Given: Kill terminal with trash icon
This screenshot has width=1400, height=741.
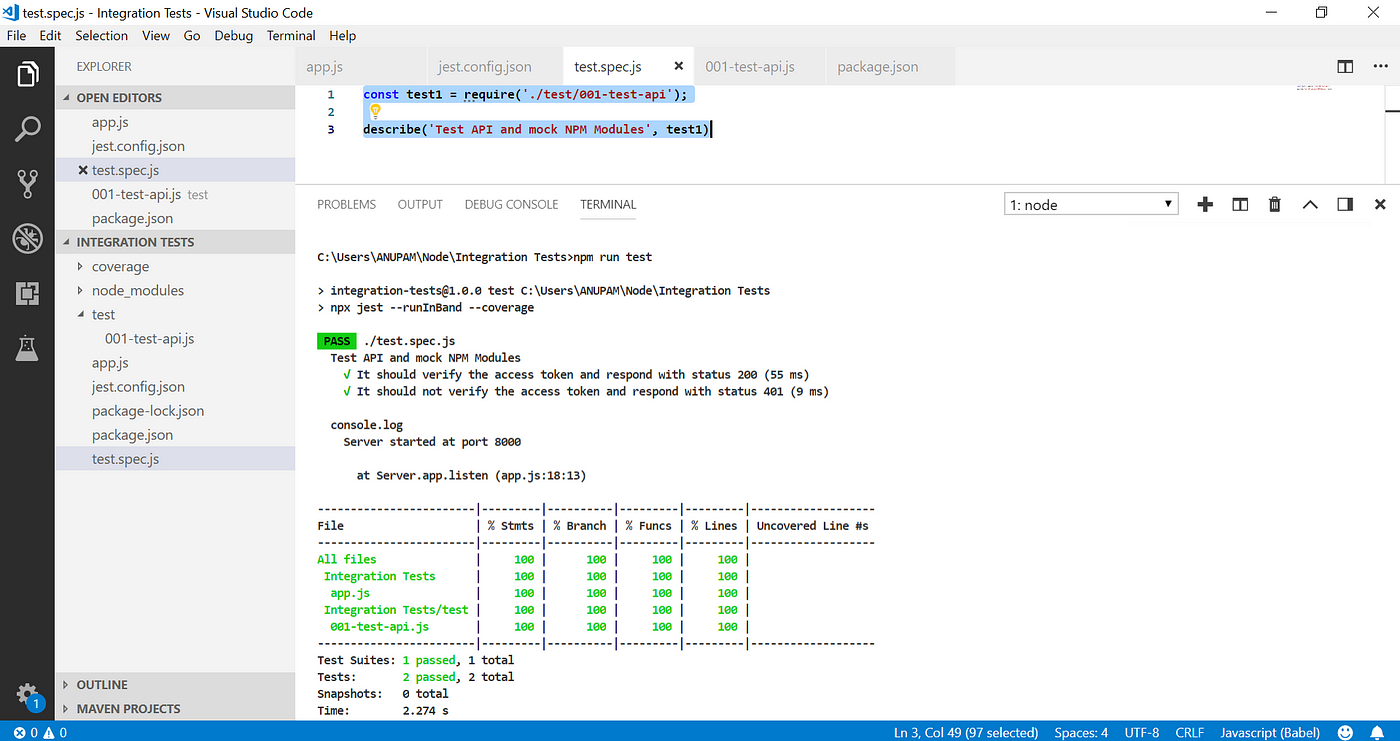Looking at the screenshot, I should click(1275, 204).
